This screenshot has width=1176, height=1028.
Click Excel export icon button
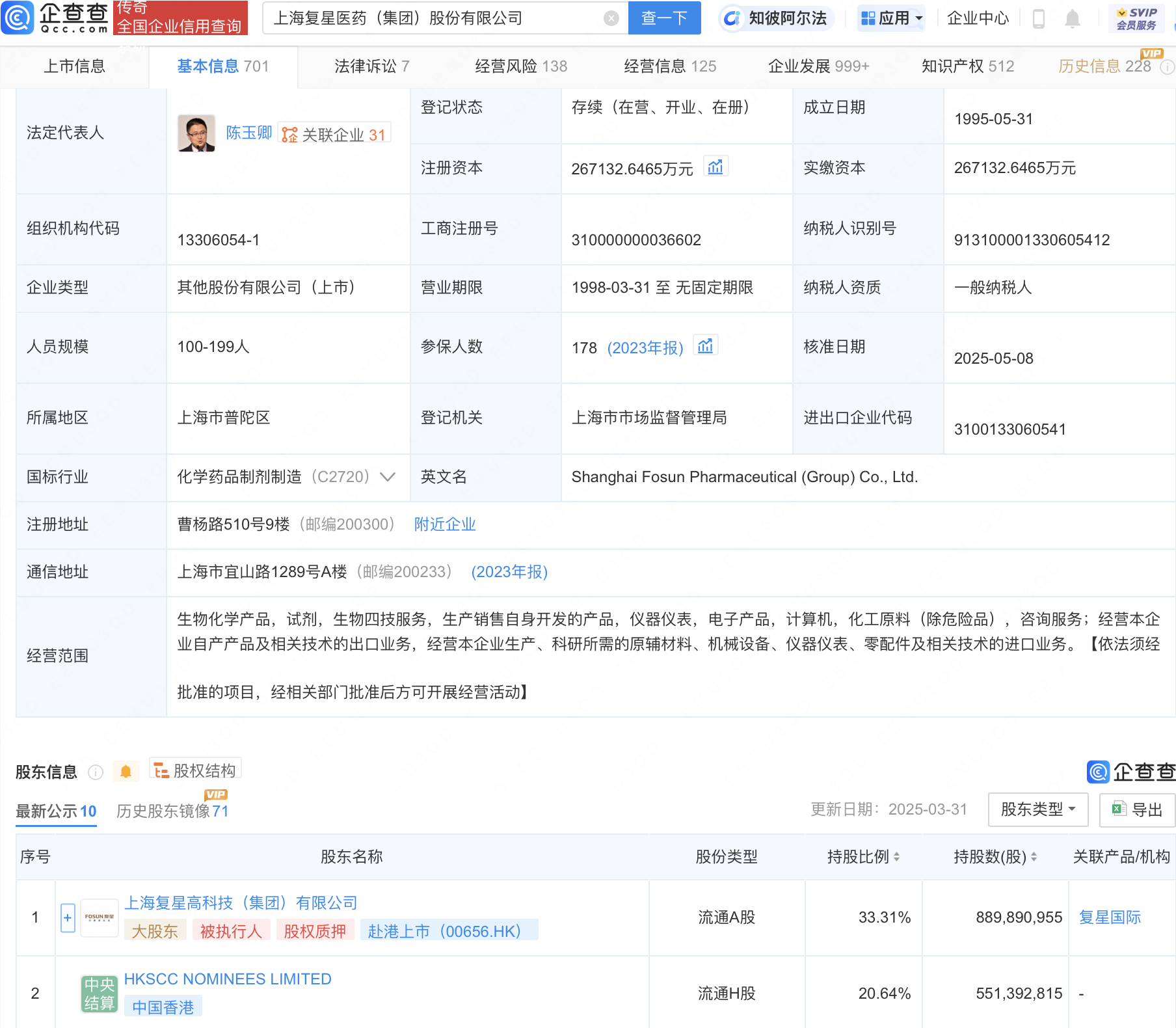pyautogui.click(x=1137, y=809)
